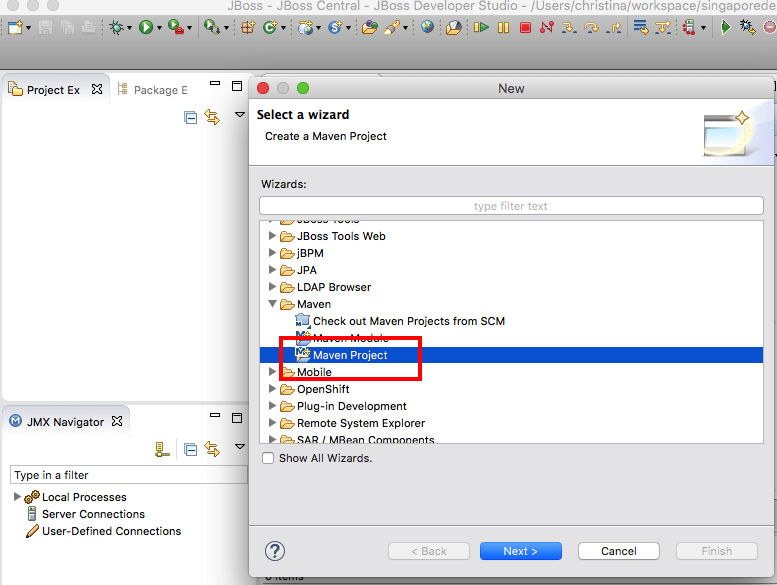Expand the jBPM folder

[x=272, y=253]
